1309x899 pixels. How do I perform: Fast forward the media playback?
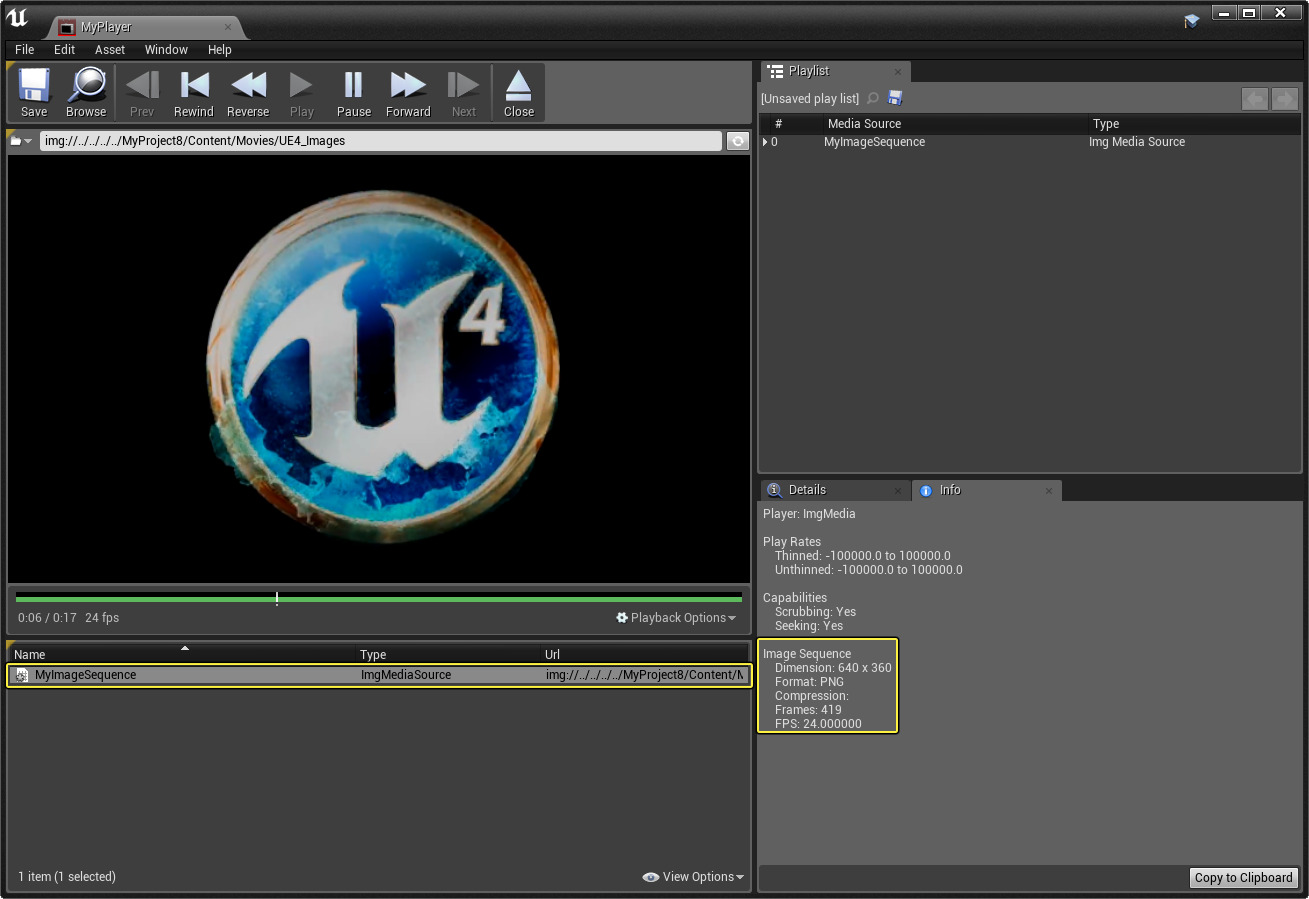(x=408, y=92)
